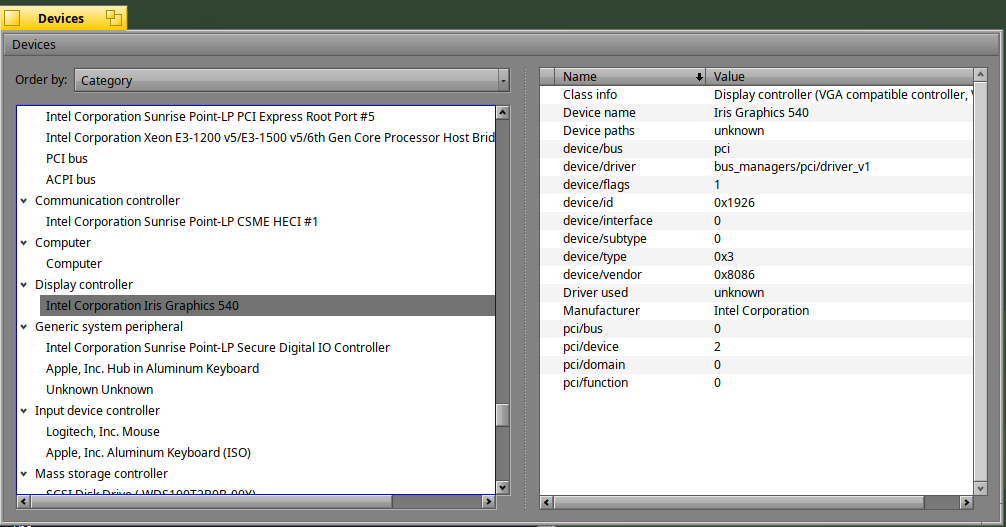Open the Devices menu
This screenshot has height=527, width=1006.
33,44
